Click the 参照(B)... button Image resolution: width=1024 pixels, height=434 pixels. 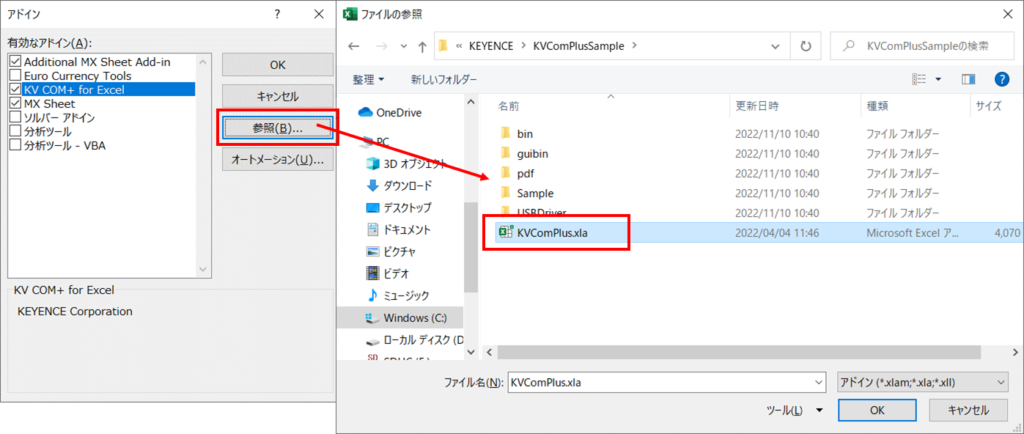pyautogui.click(x=278, y=128)
